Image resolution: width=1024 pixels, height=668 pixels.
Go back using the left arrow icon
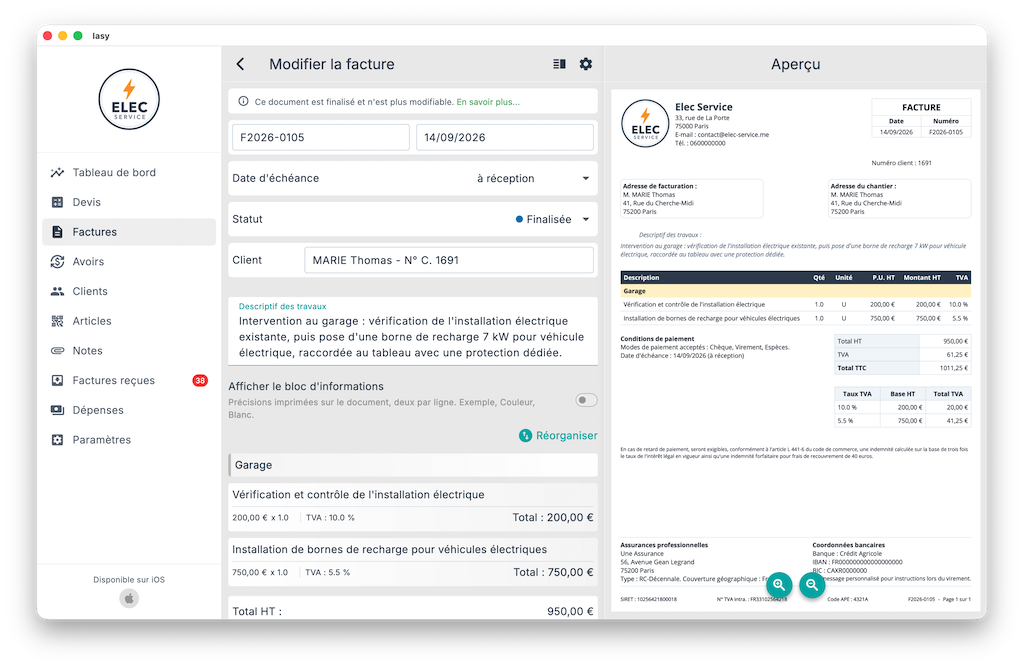(240, 64)
